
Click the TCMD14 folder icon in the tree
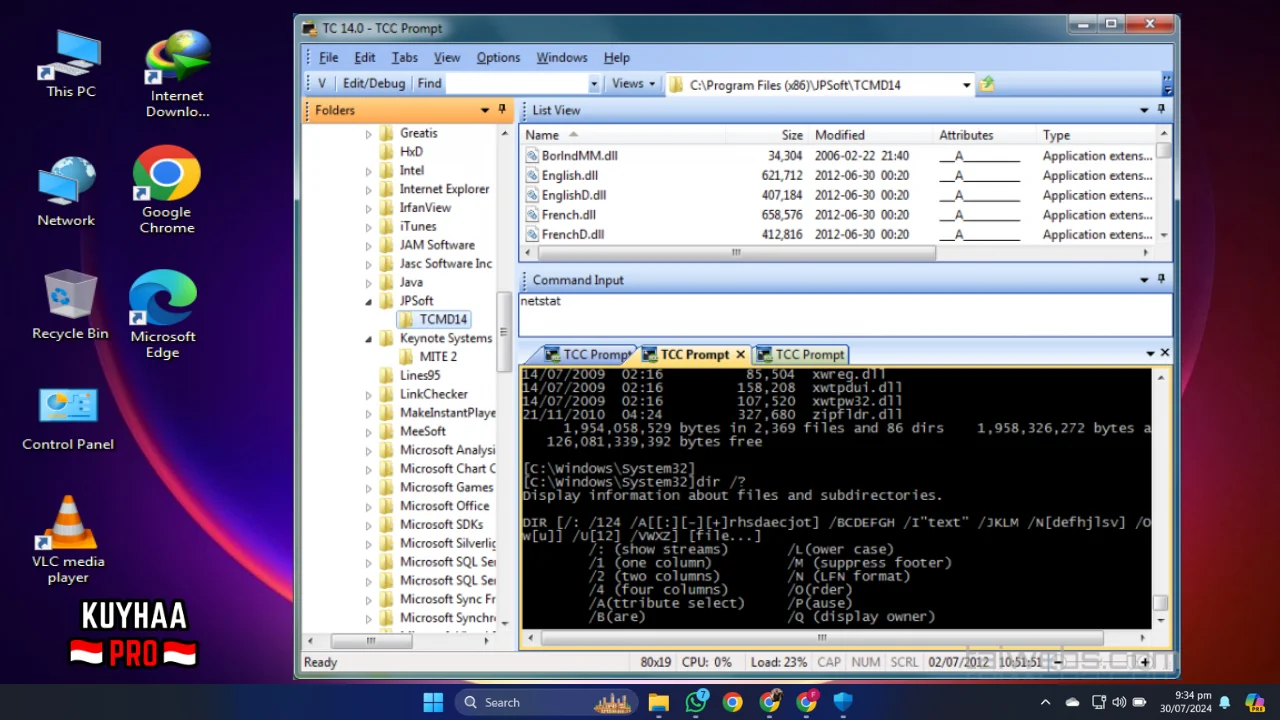(406, 319)
